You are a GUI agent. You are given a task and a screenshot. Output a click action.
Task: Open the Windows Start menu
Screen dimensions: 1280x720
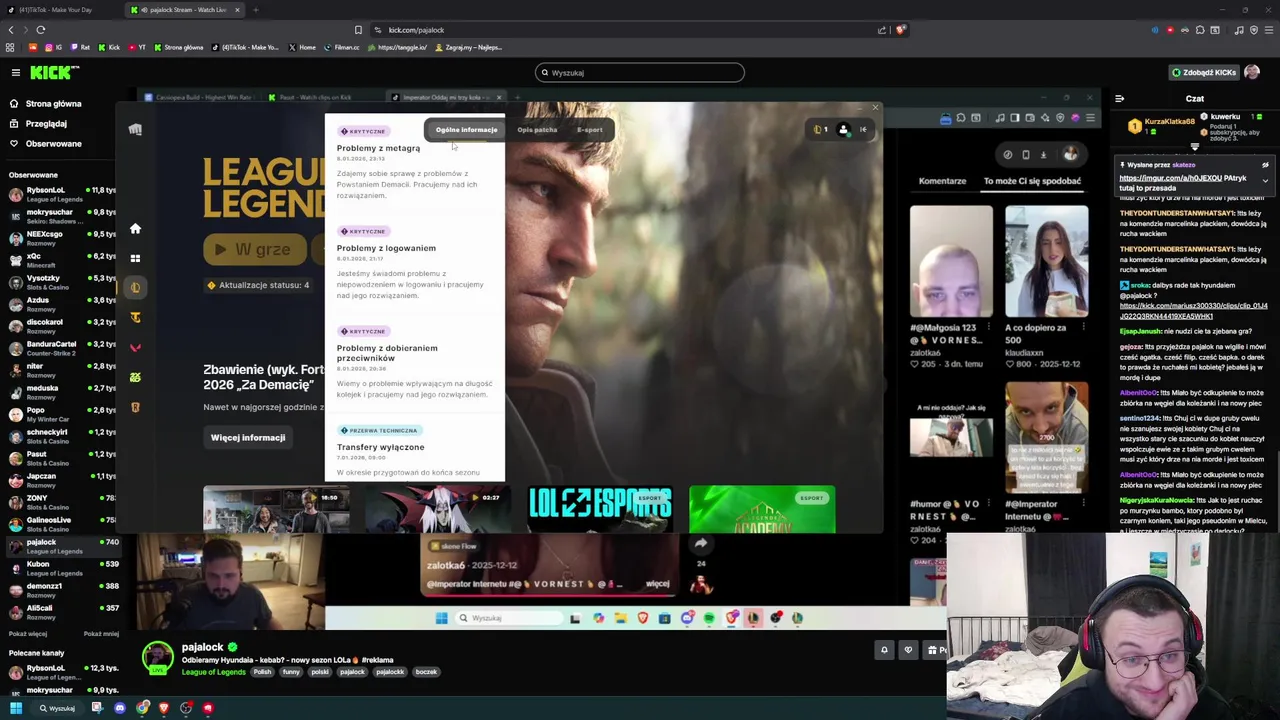point(16,708)
